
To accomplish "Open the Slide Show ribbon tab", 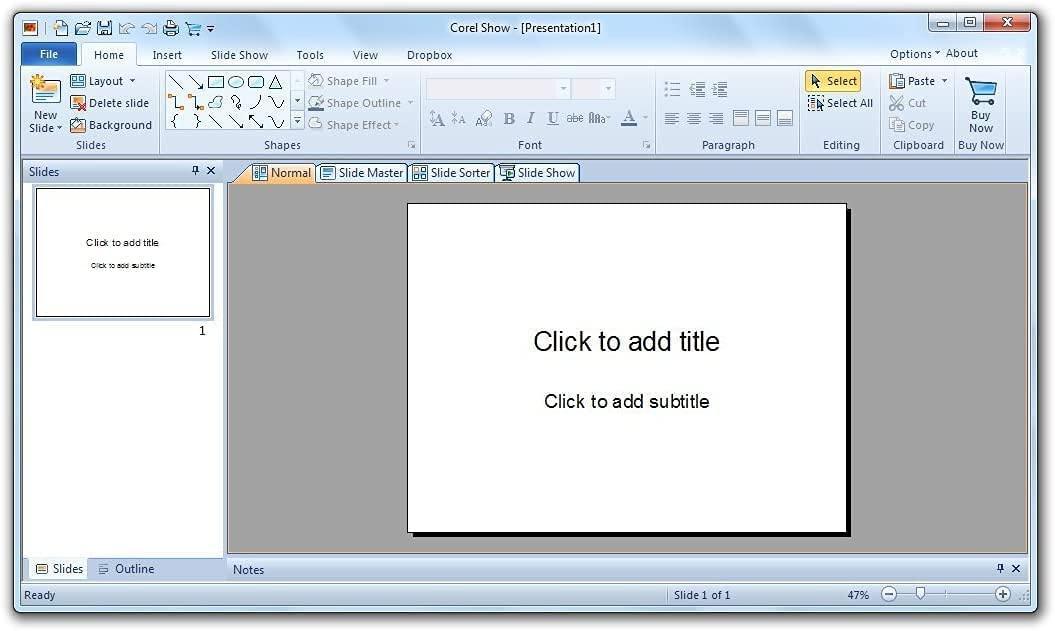I will click(x=239, y=55).
